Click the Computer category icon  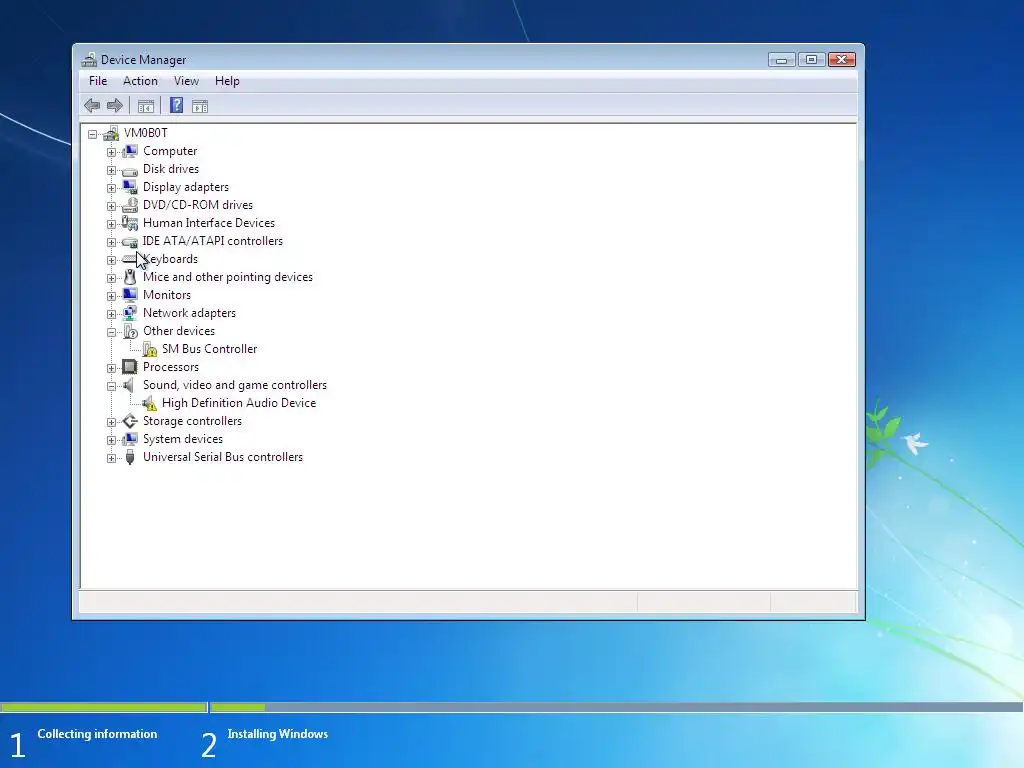pyautogui.click(x=130, y=152)
